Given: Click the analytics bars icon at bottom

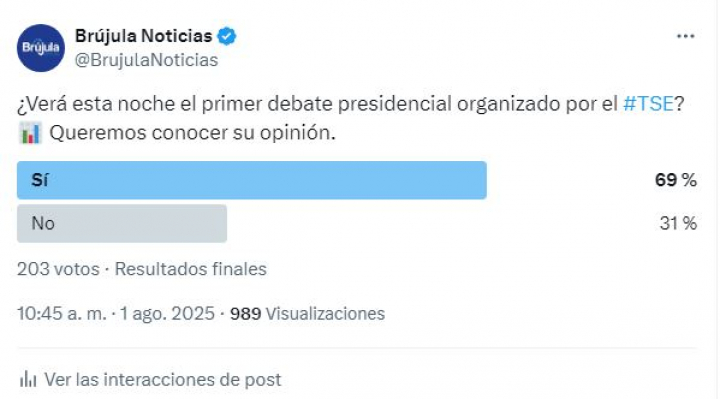Looking at the screenshot, I should [x=28, y=379].
